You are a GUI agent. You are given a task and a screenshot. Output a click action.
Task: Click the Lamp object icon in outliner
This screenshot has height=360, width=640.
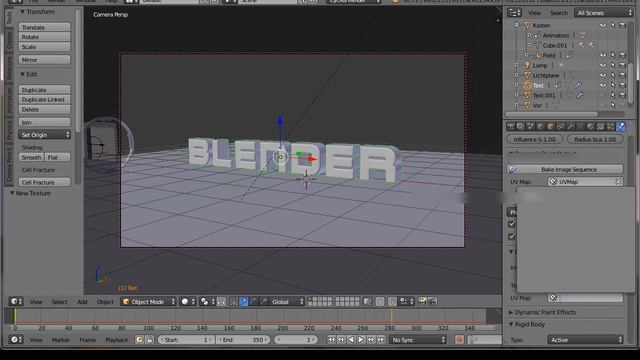(527, 65)
